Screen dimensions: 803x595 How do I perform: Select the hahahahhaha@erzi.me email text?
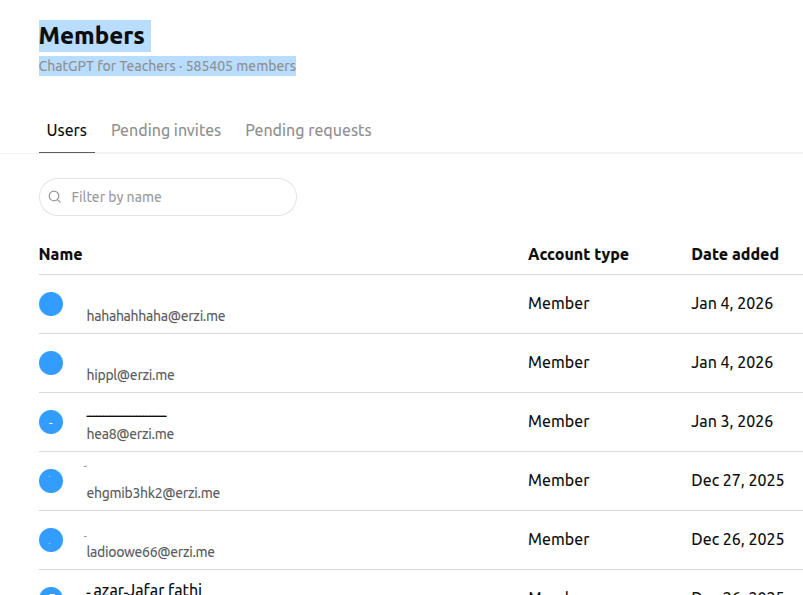[x=156, y=316]
